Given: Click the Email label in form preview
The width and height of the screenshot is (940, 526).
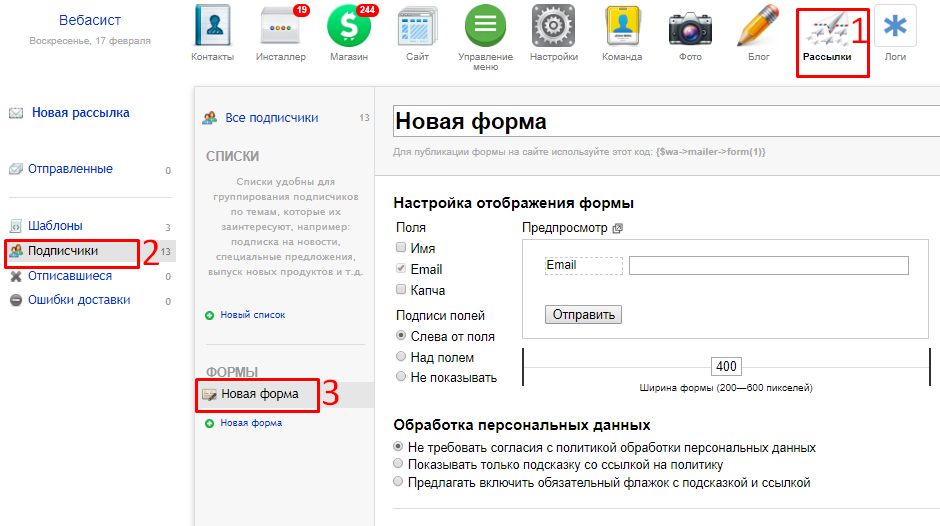Looking at the screenshot, I should pos(561,265).
